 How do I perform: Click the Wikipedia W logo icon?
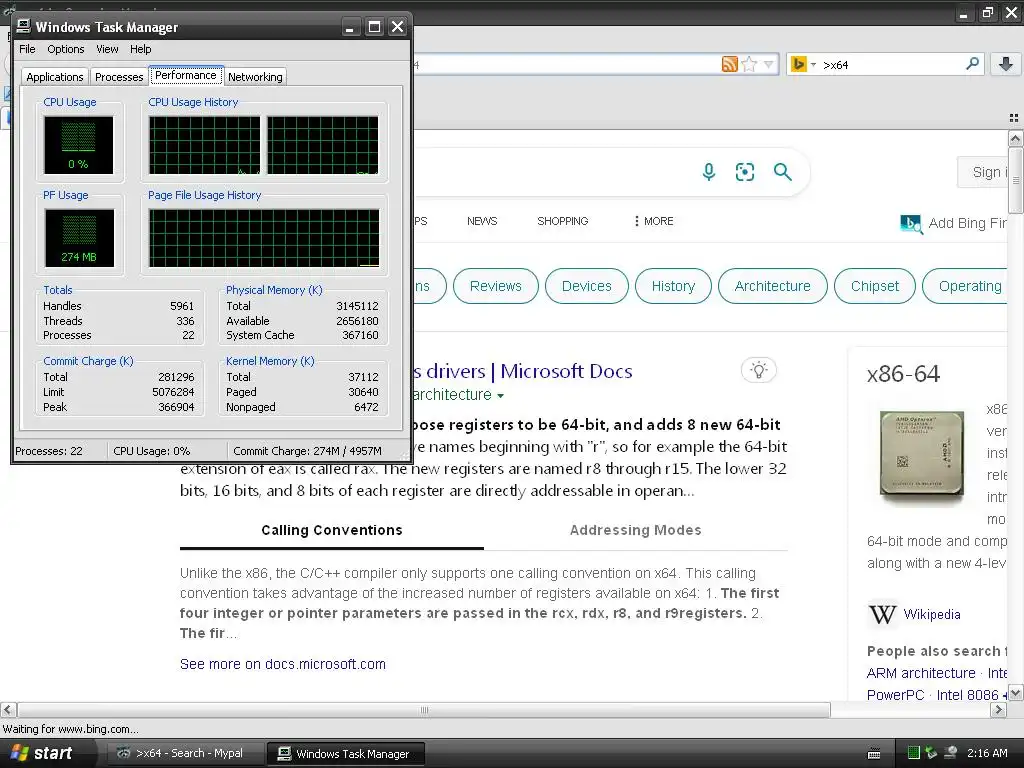click(882, 615)
